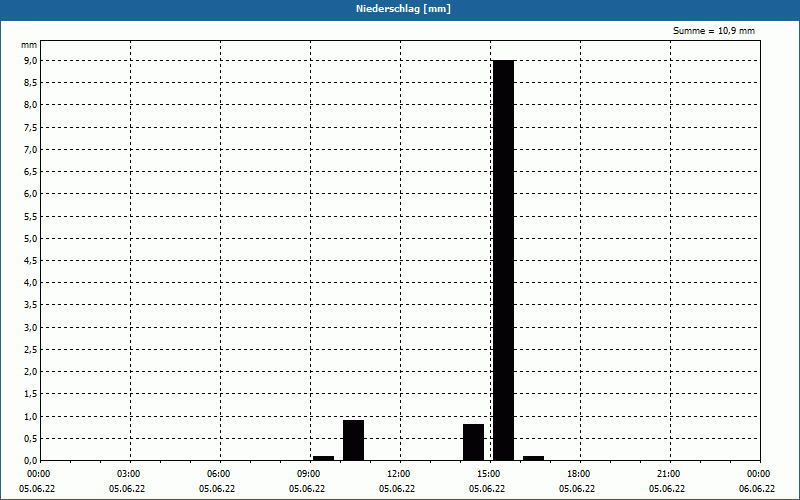Click the 0,0 y-axis label

30,461
